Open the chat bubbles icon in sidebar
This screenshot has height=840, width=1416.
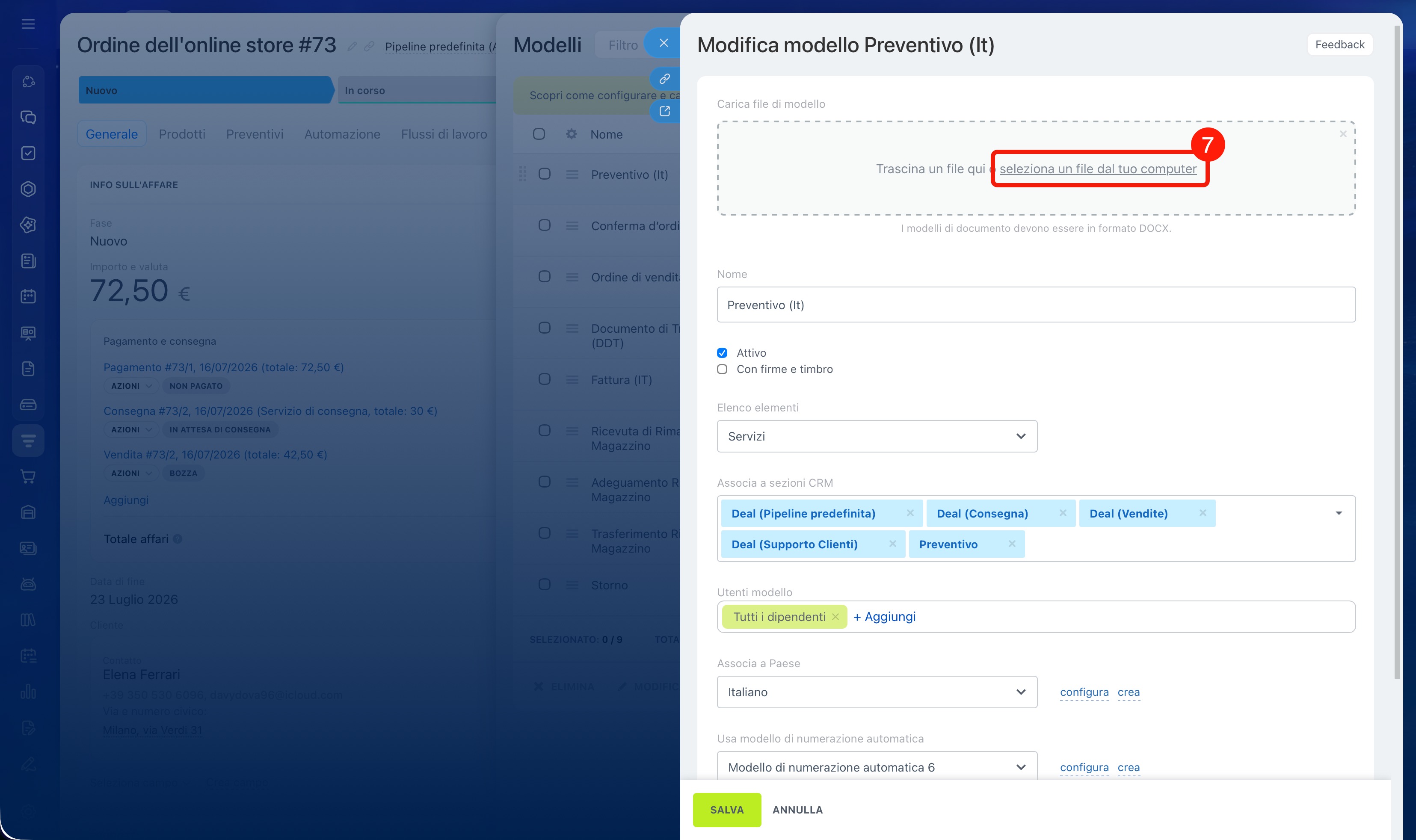coord(28,117)
